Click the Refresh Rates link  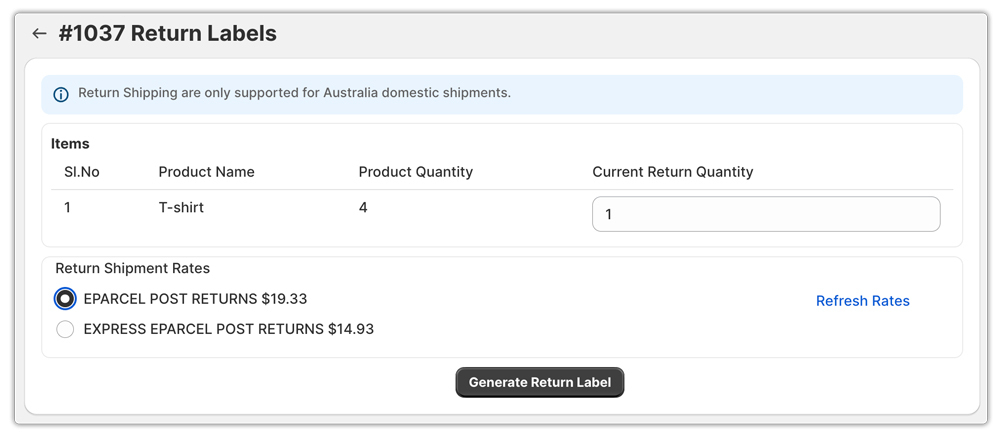click(863, 301)
